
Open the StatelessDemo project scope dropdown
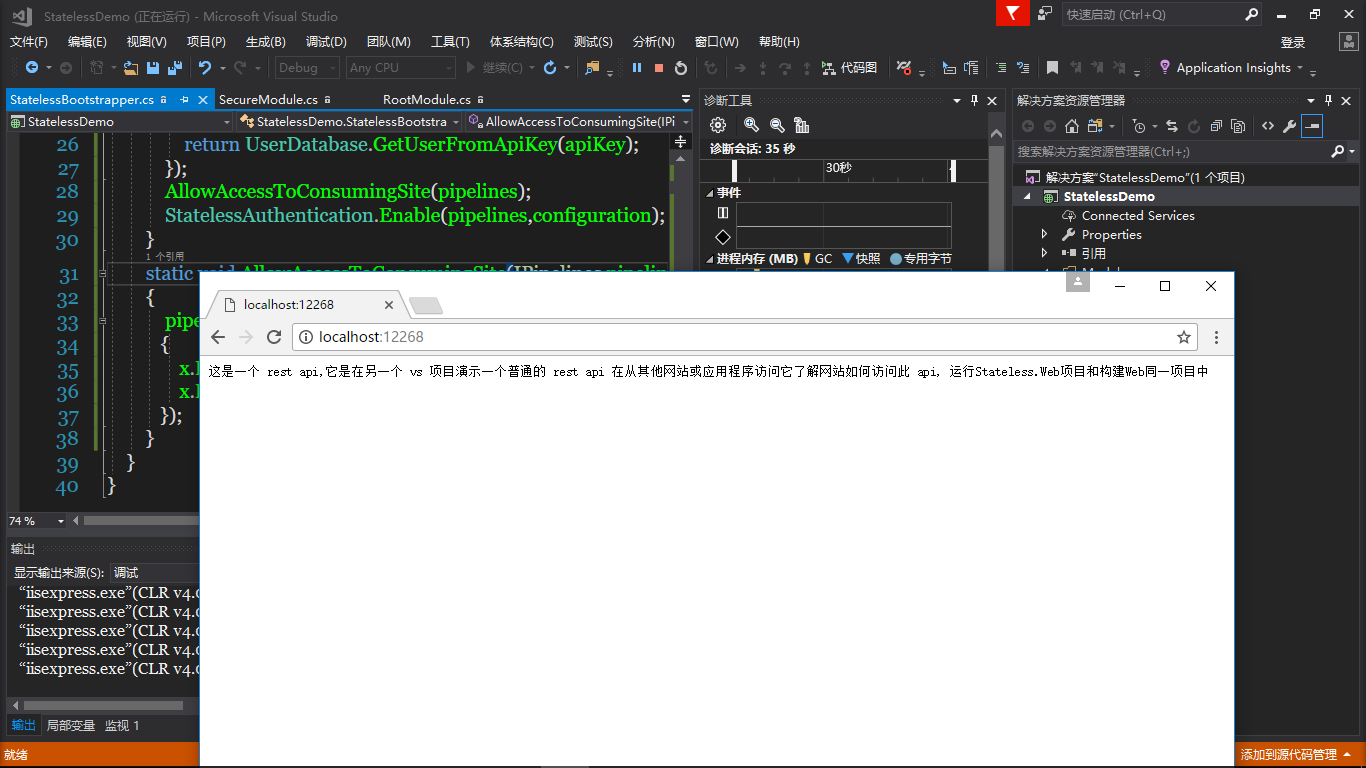(x=120, y=122)
